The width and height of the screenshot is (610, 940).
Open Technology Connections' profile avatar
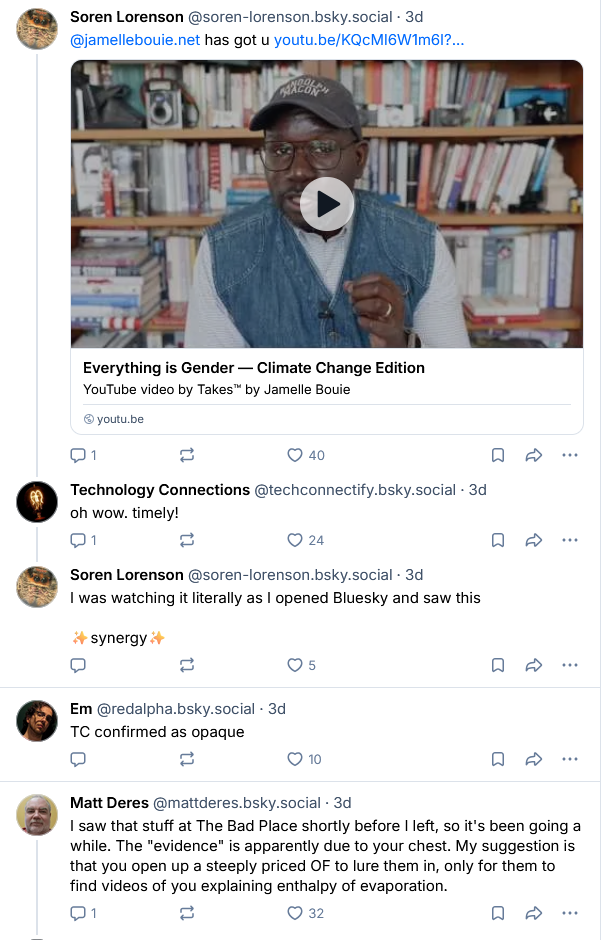point(37,501)
